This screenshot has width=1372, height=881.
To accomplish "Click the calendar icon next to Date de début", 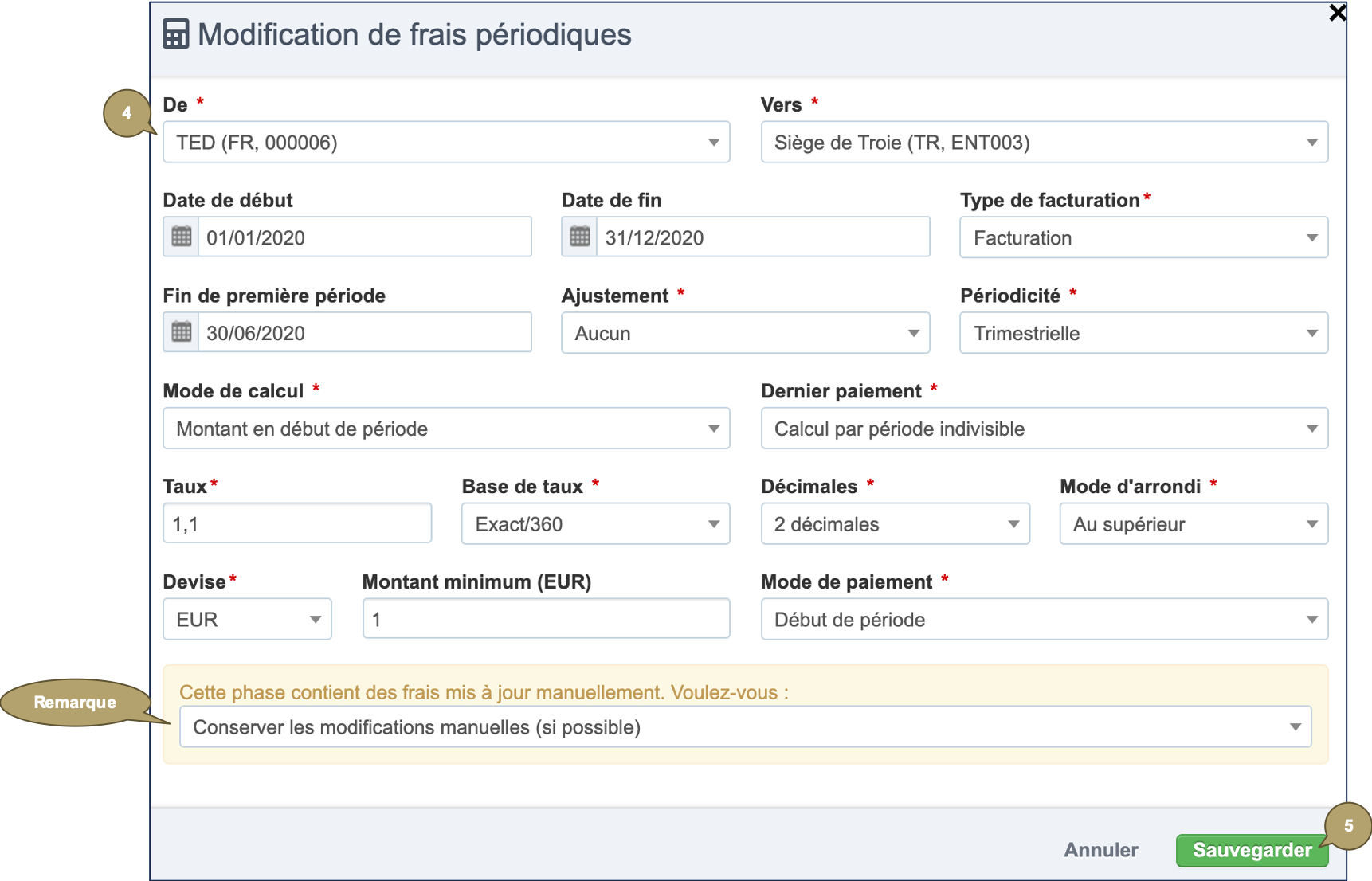I will pyautogui.click(x=181, y=237).
